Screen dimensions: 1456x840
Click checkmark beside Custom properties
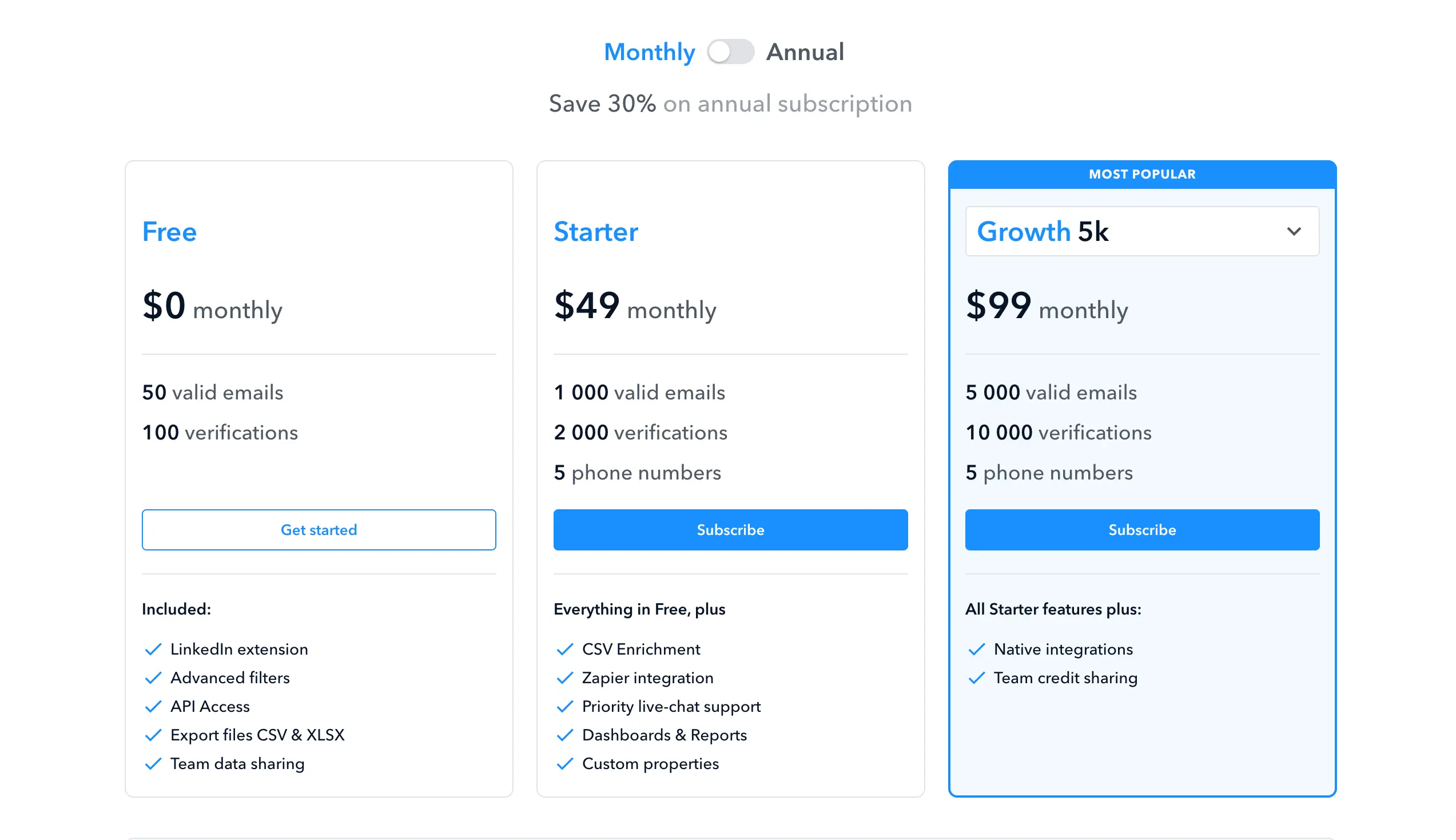565,764
